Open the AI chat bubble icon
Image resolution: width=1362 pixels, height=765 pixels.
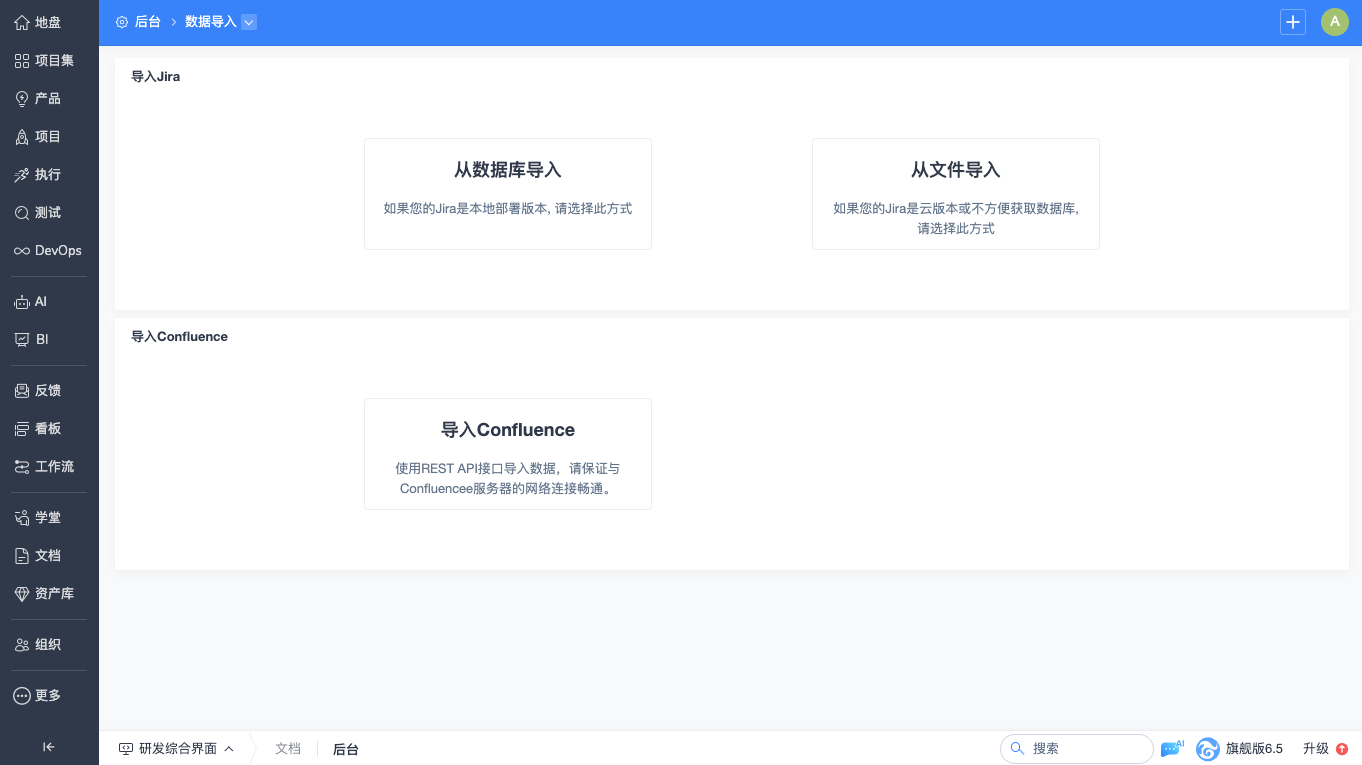tap(1172, 748)
